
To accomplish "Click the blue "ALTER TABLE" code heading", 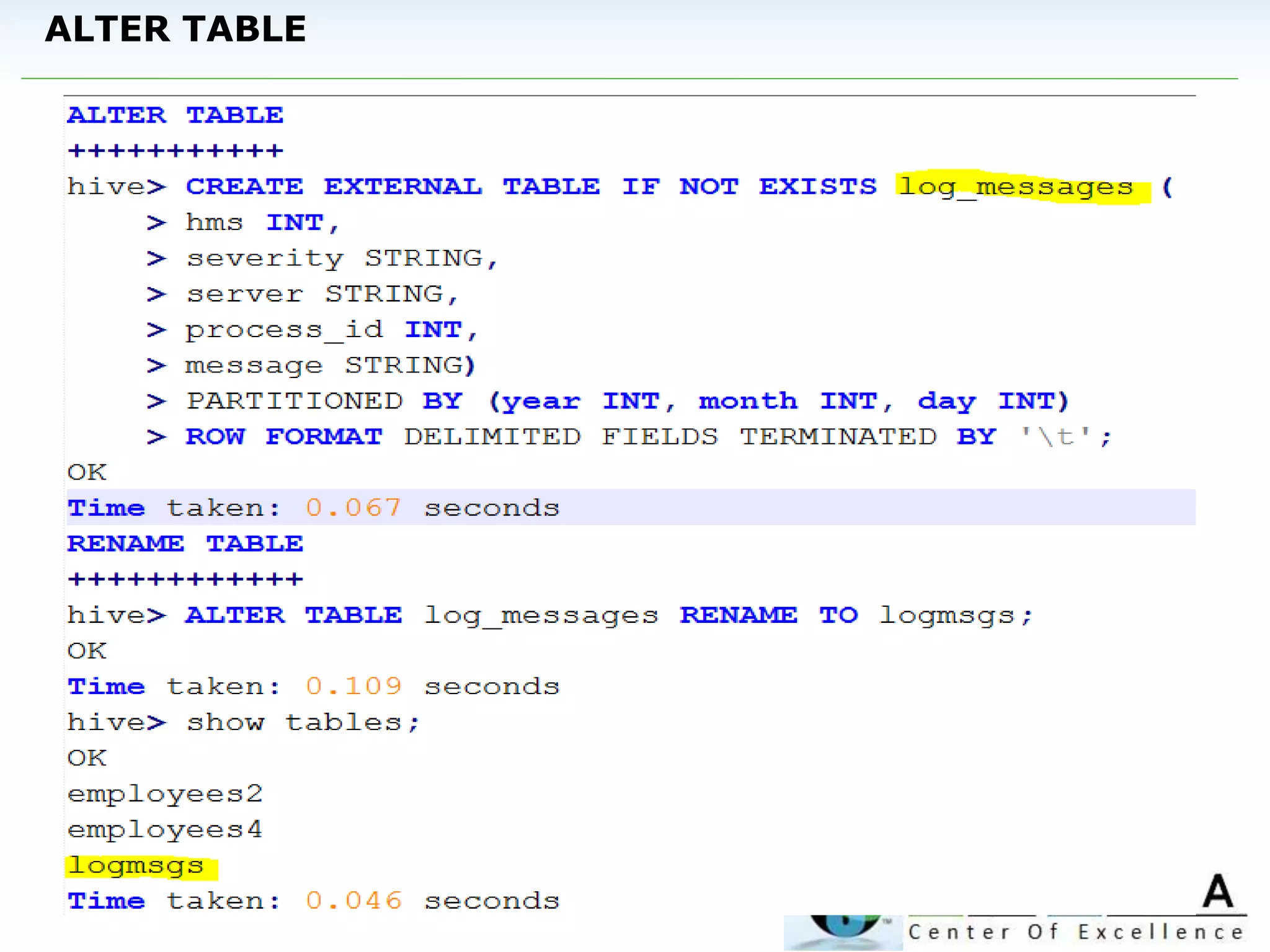I will point(175,115).
